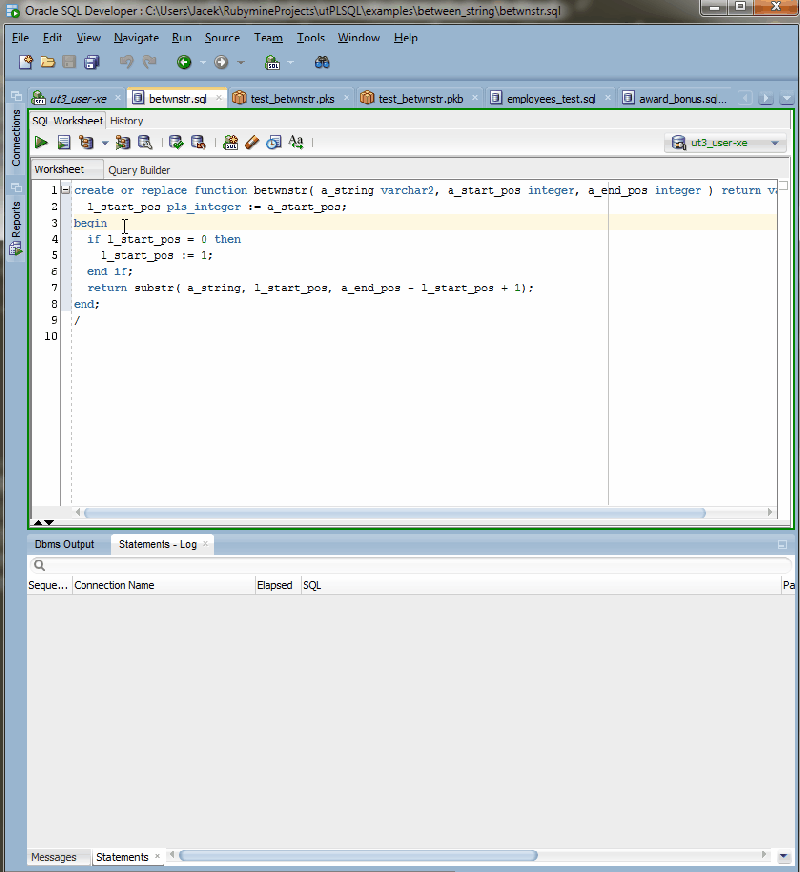This screenshot has height=872, width=800.
Task: Open a file with the folder icon
Action: [47, 62]
